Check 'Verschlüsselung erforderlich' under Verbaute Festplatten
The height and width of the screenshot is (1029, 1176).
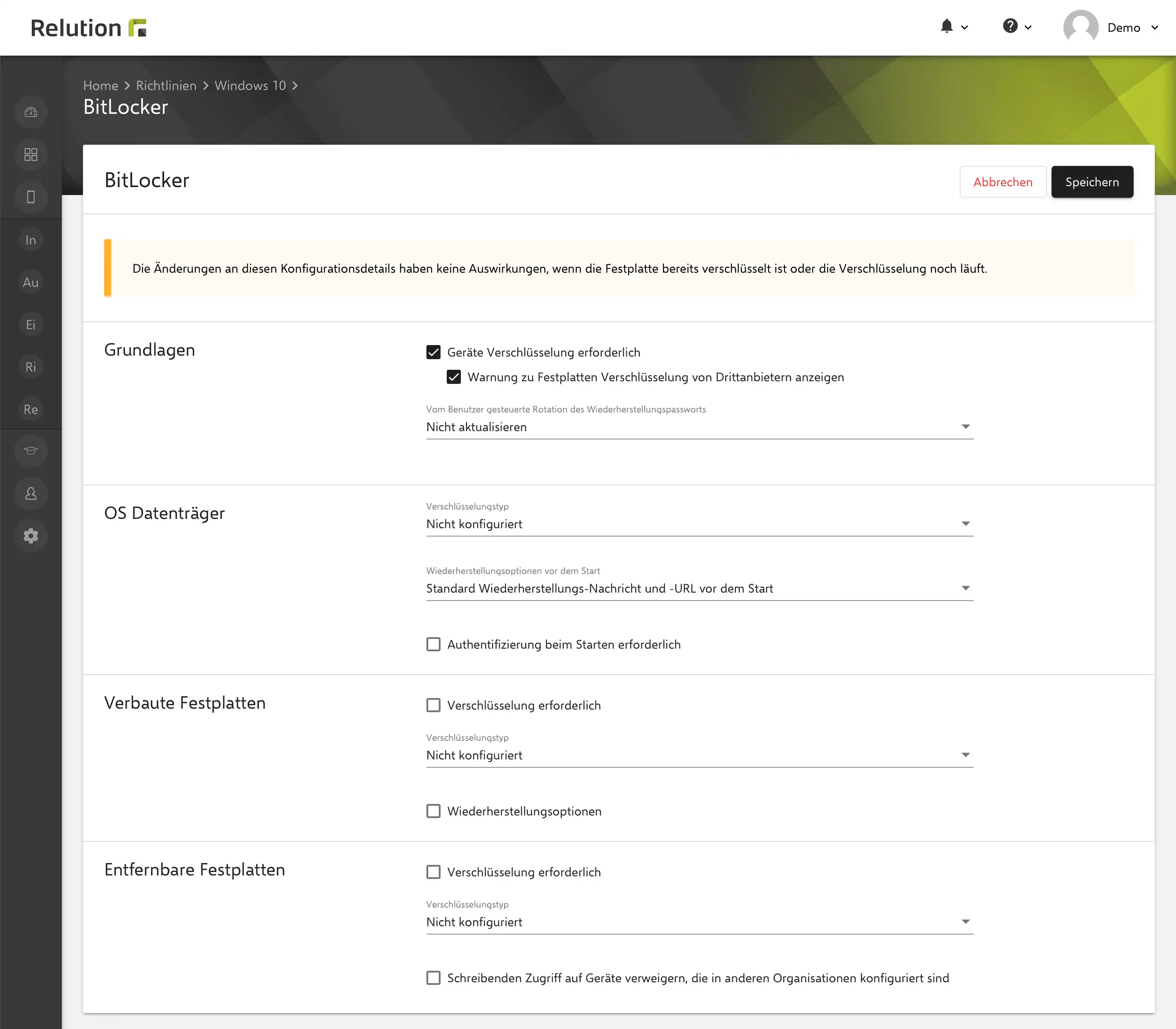(434, 705)
